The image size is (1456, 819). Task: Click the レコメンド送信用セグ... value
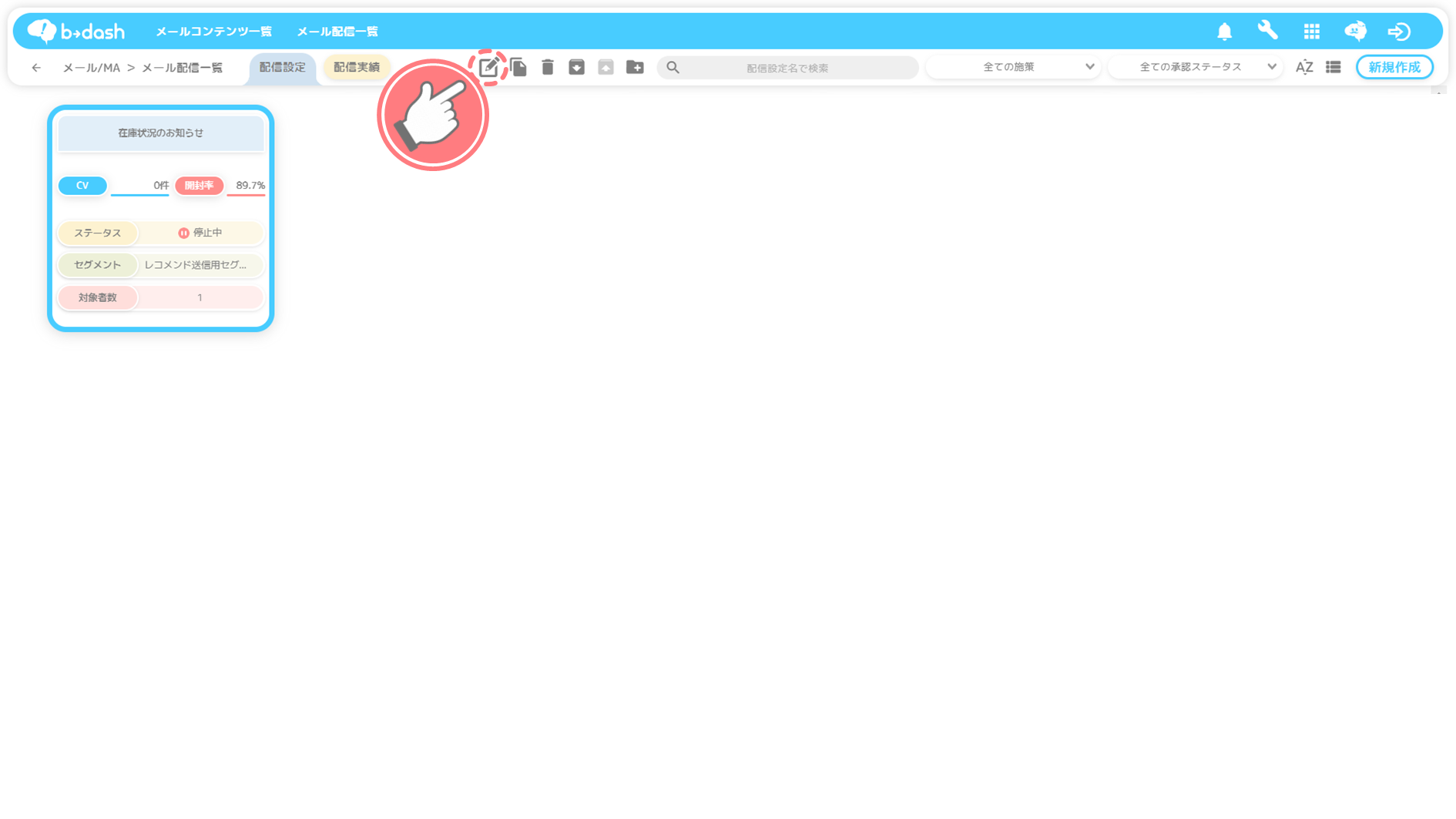click(196, 265)
